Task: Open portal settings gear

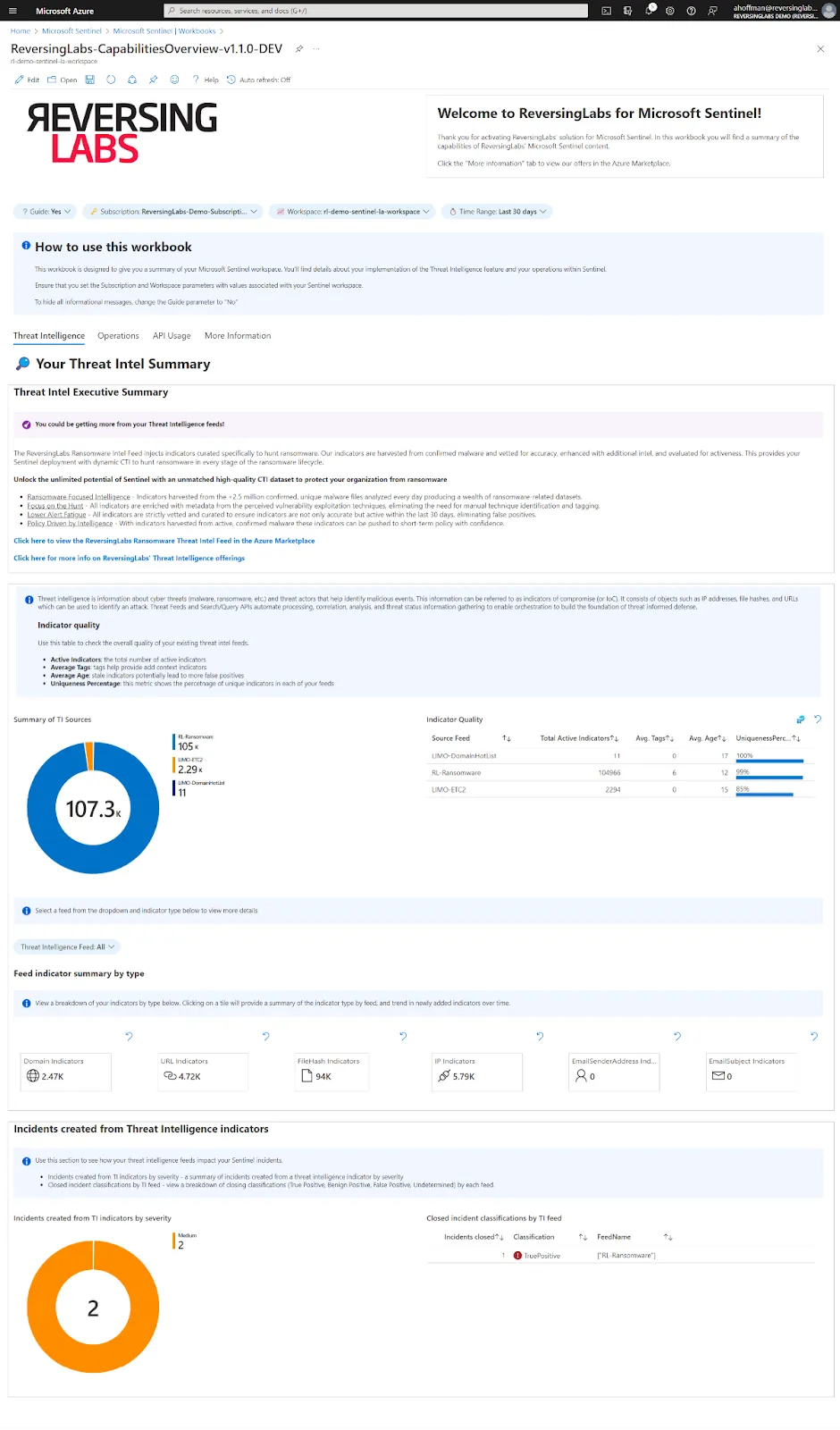Action: pos(670,11)
